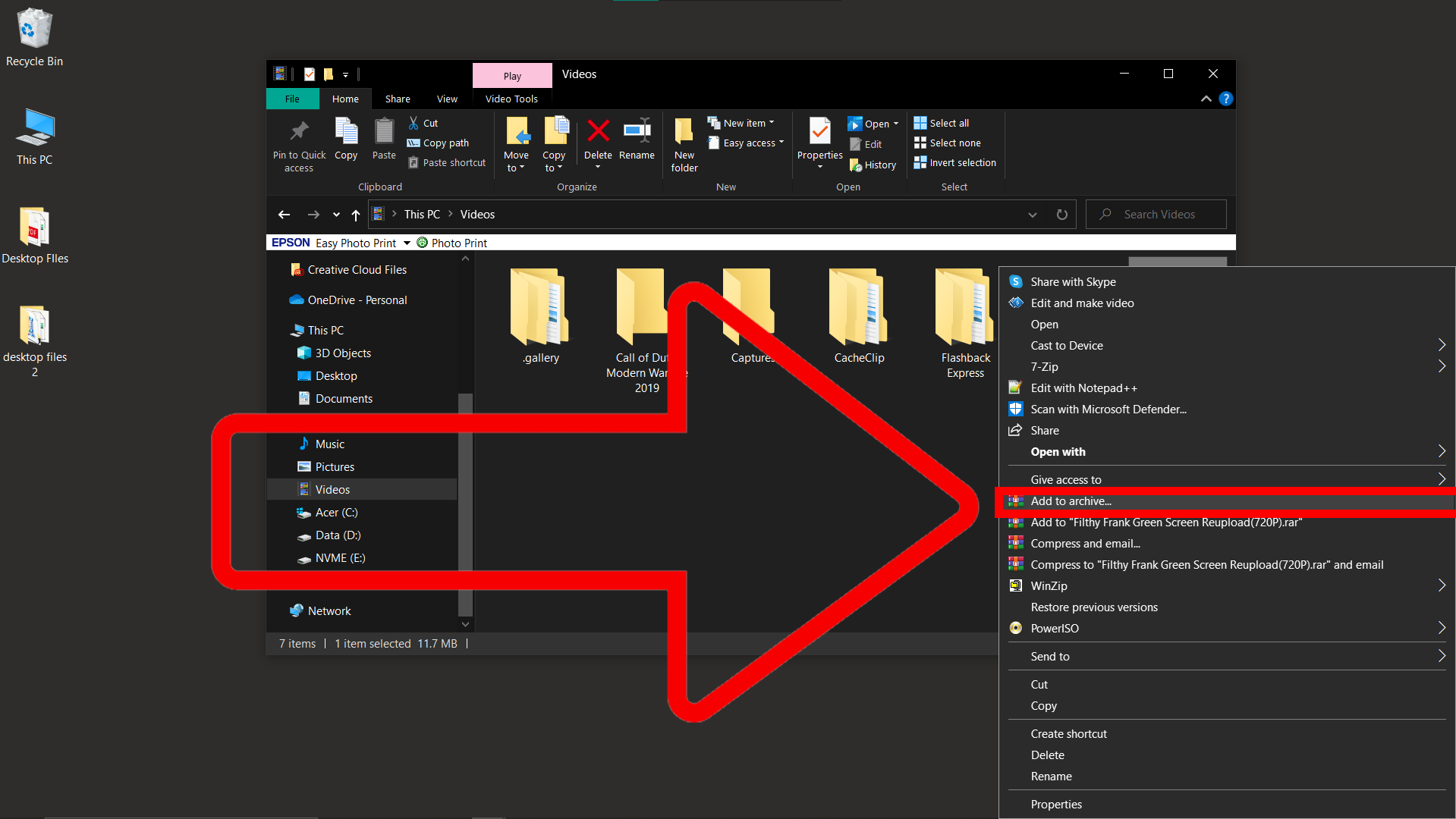Open the Video Tools tab
This screenshot has width=1456, height=819.
(x=511, y=99)
